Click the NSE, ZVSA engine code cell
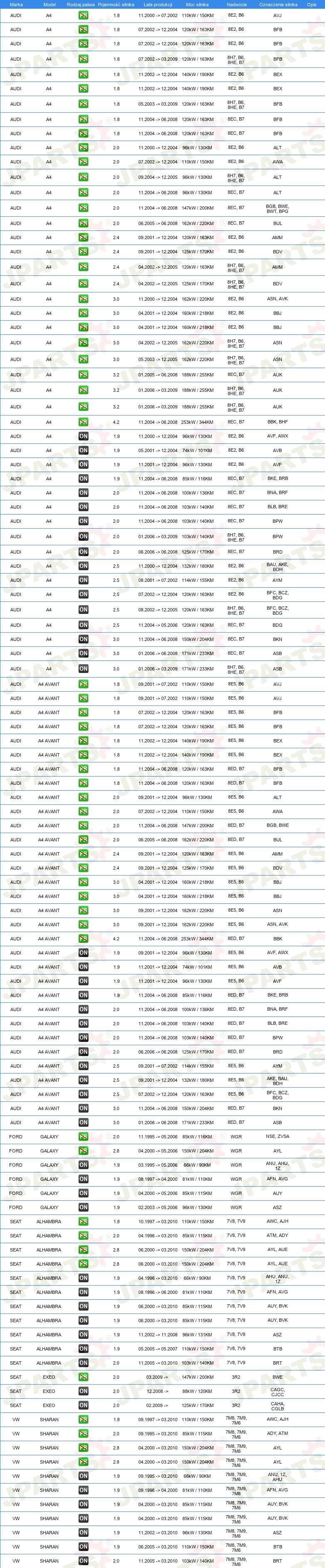 coord(278,1136)
